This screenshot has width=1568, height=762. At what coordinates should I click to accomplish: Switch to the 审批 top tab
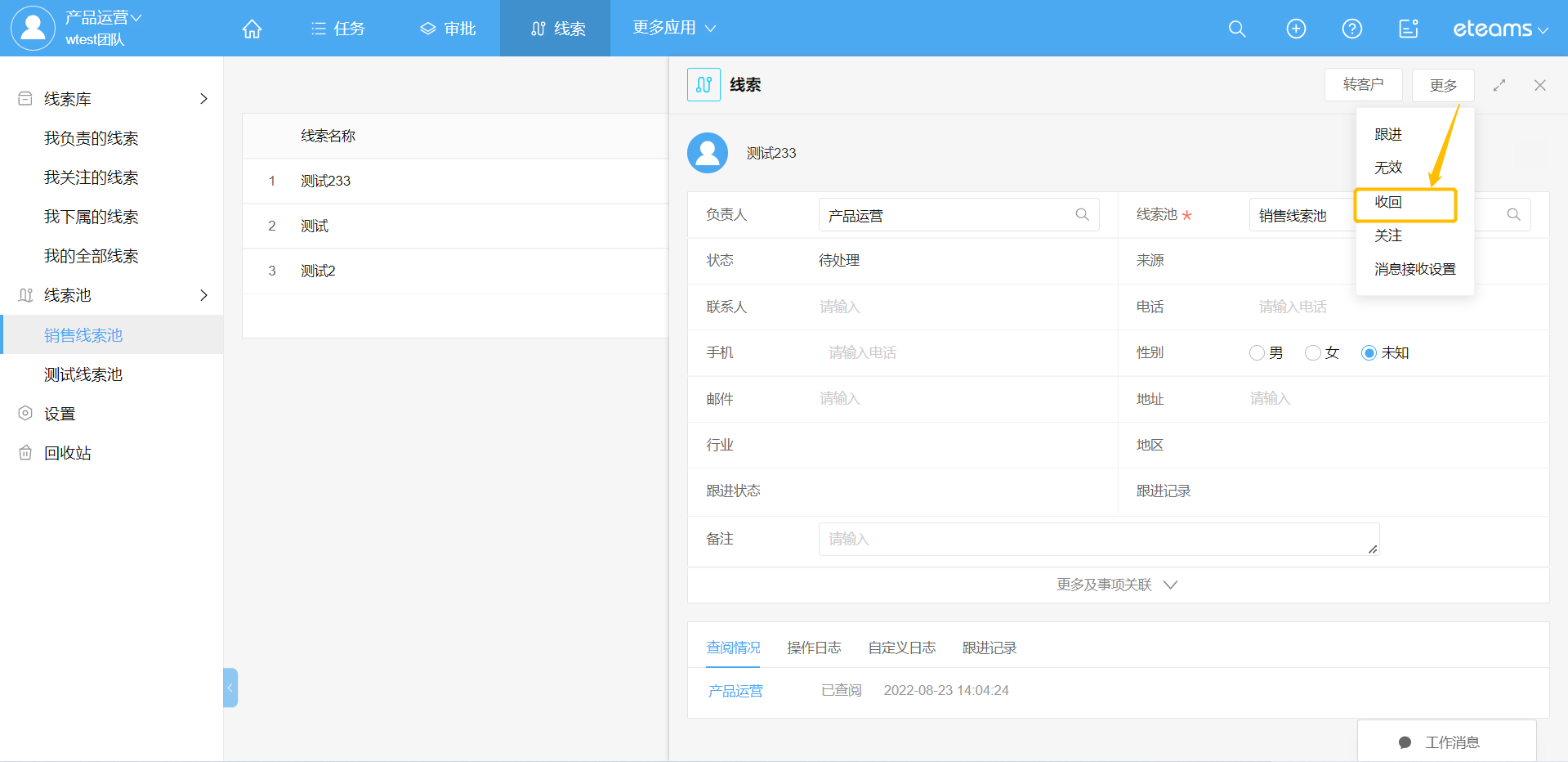(x=448, y=29)
